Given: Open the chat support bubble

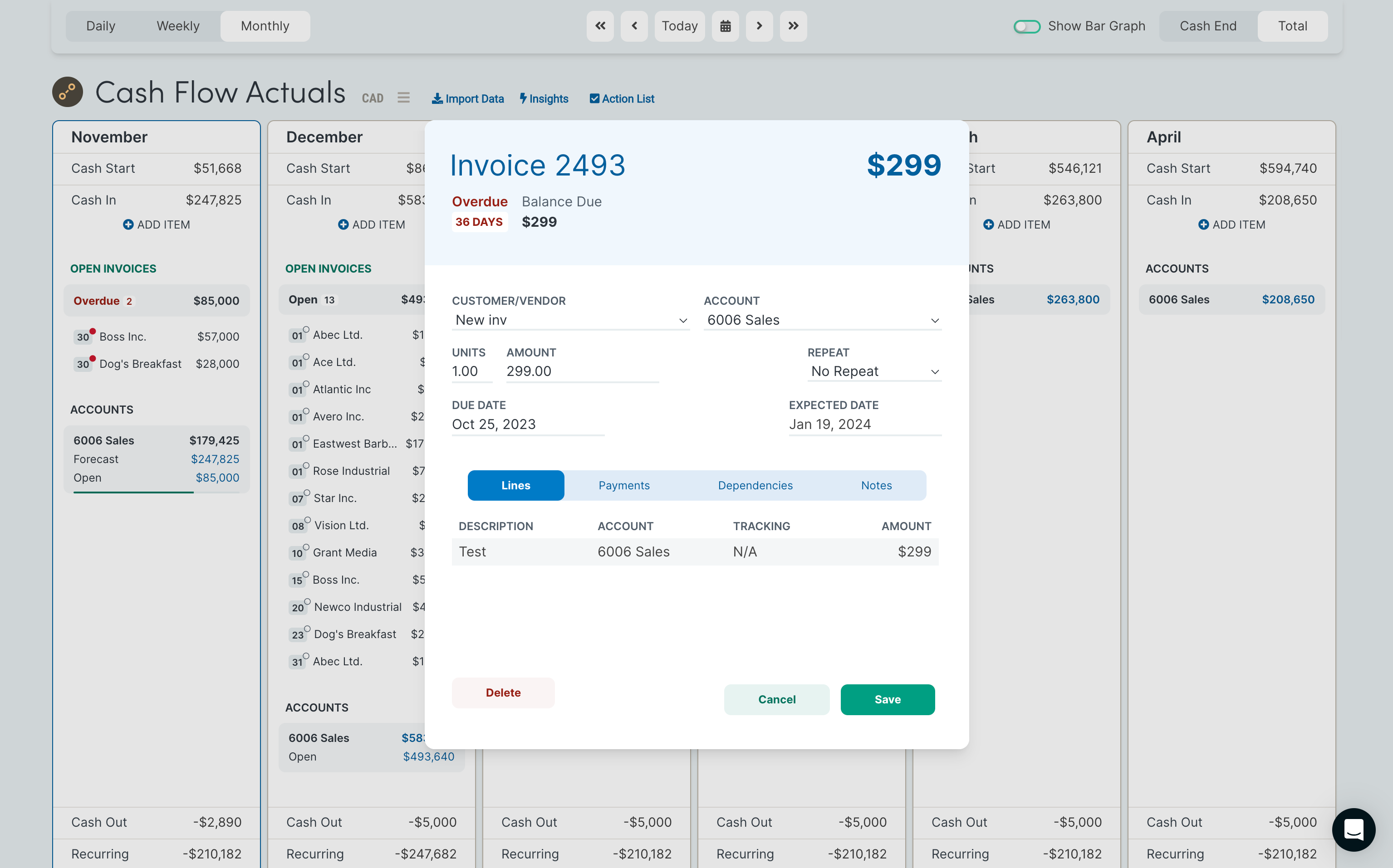Looking at the screenshot, I should click(x=1354, y=829).
